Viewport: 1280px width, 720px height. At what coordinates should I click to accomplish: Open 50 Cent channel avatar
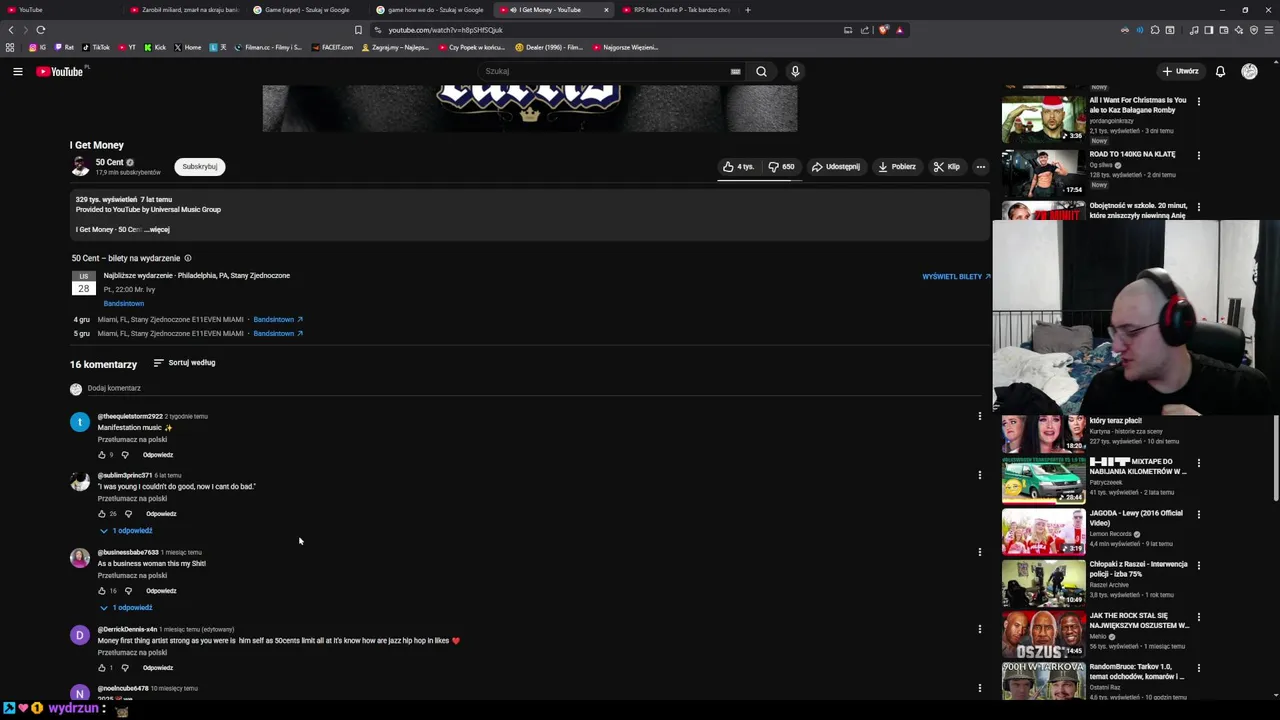pyautogui.click(x=80, y=166)
